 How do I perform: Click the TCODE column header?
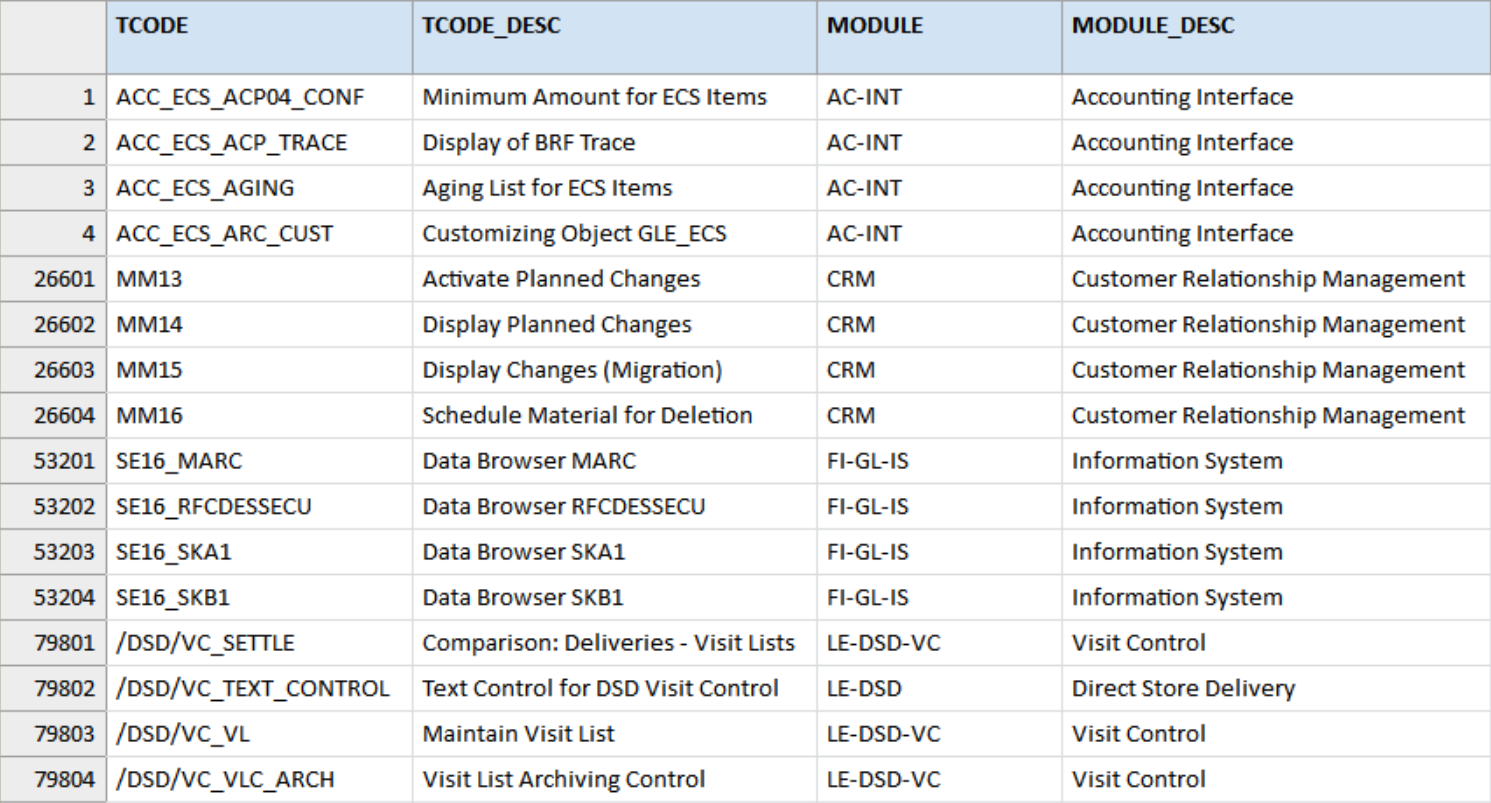click(258, 37)
